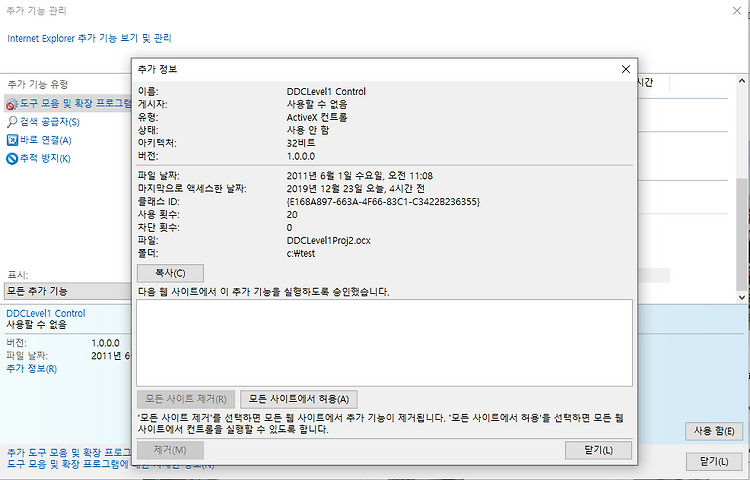The width and height of the screenshot is (750, 480).
Task: Click the 검색 공급자 magnifier icon
Action: coord(12,122)
